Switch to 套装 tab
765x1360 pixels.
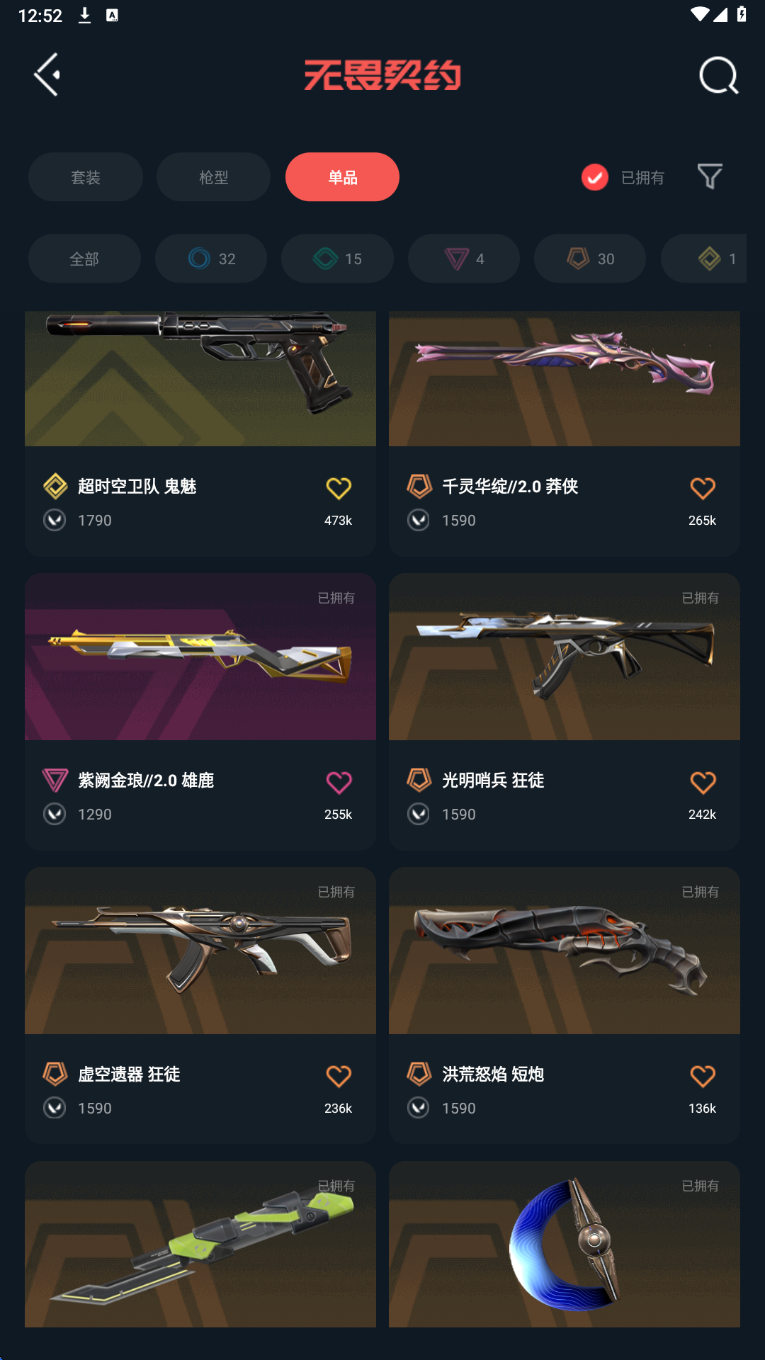point(85,177)
